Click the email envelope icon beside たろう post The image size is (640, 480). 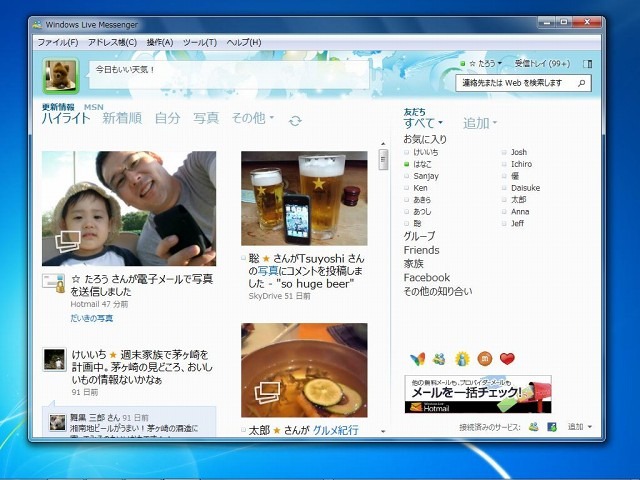(54, 283)
